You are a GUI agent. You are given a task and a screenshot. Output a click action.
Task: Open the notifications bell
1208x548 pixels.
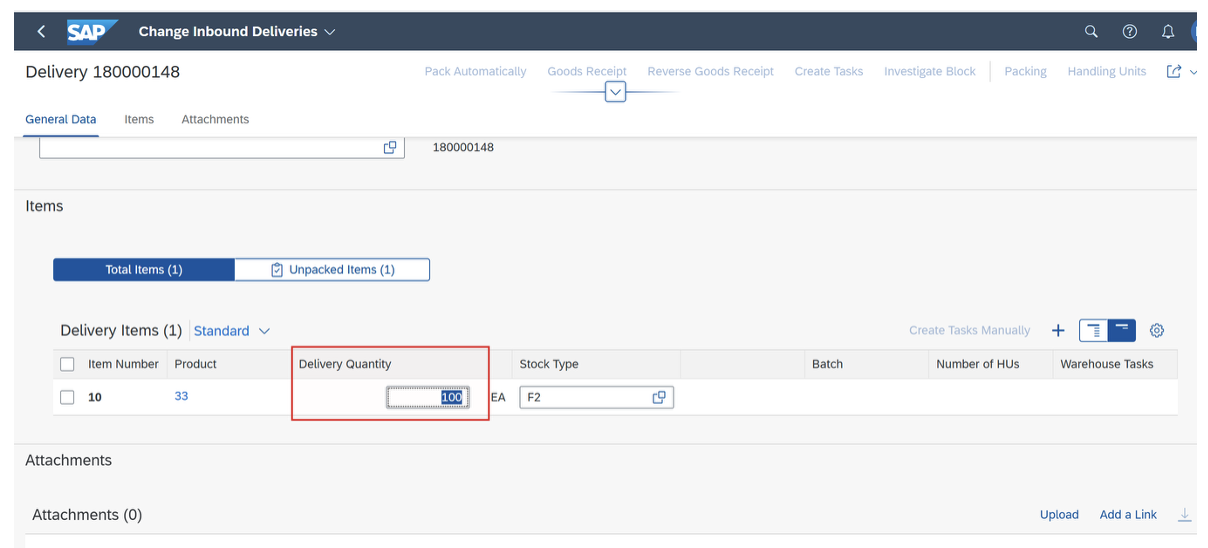point(1168,31)
